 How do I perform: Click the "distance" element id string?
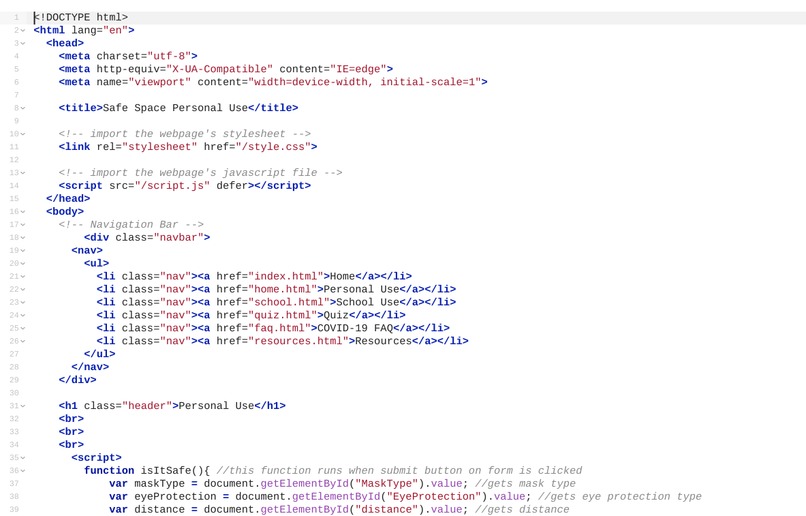(x=387, y=509)
